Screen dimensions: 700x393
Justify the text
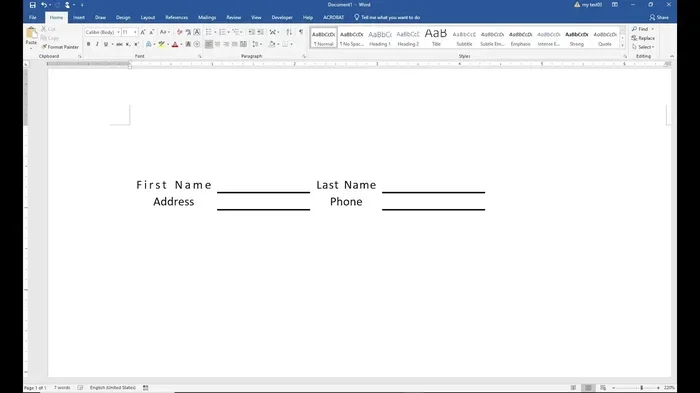click(x=234, y=44)
